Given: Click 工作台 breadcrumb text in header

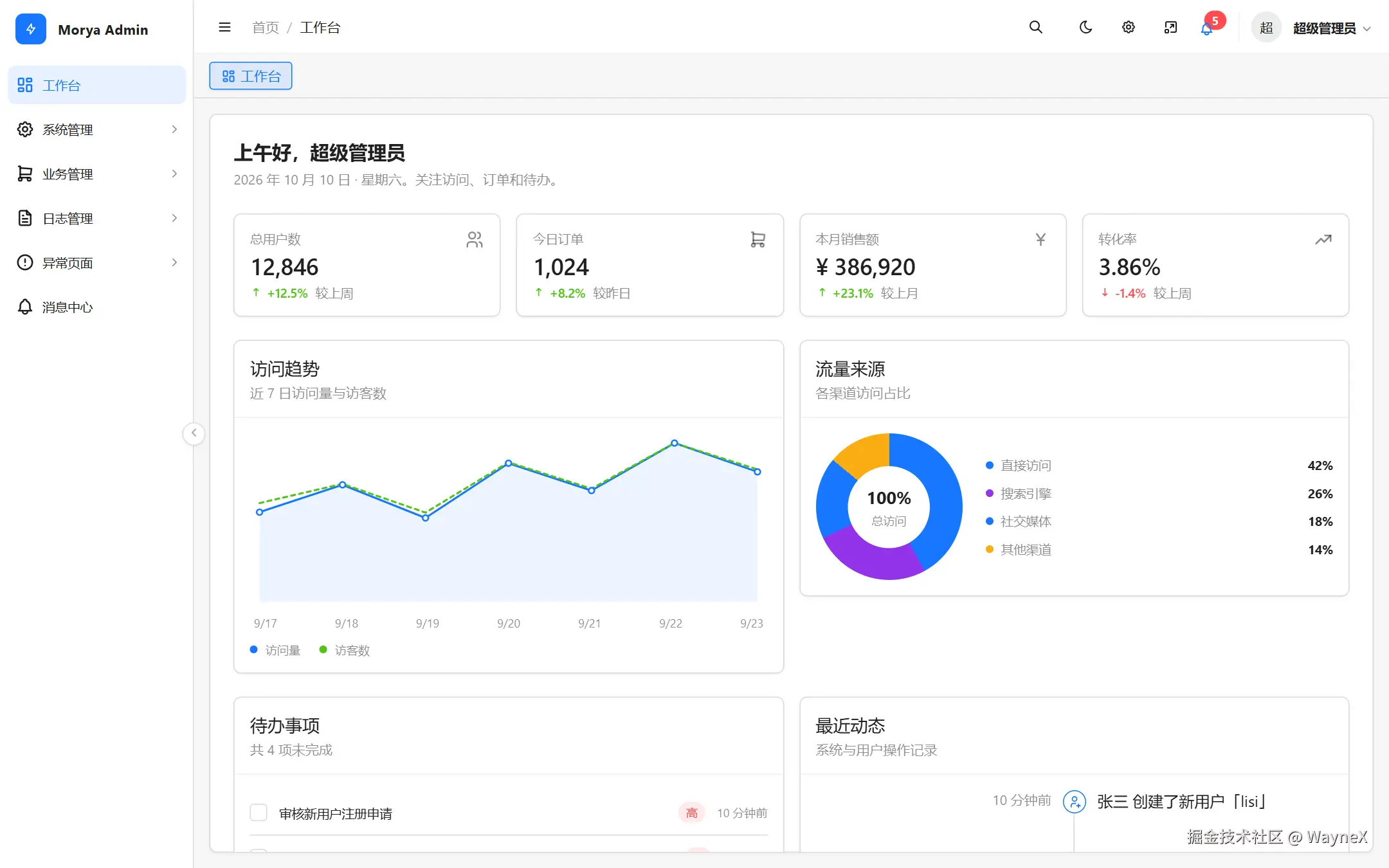Looking at the screenshot, I should pyautogui.click(x=320, y=27).
